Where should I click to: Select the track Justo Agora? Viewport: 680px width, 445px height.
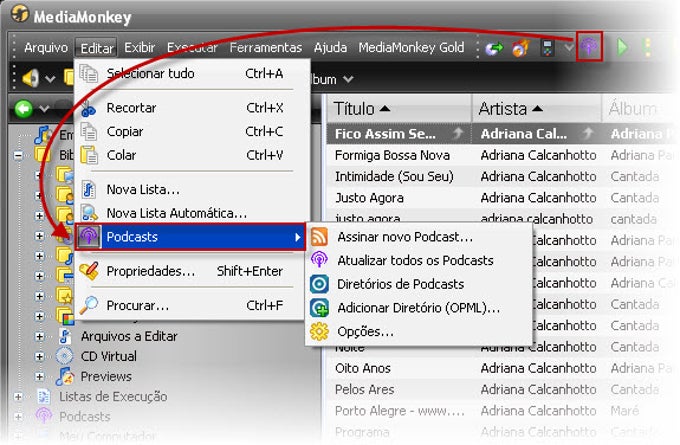click(369, 198)
